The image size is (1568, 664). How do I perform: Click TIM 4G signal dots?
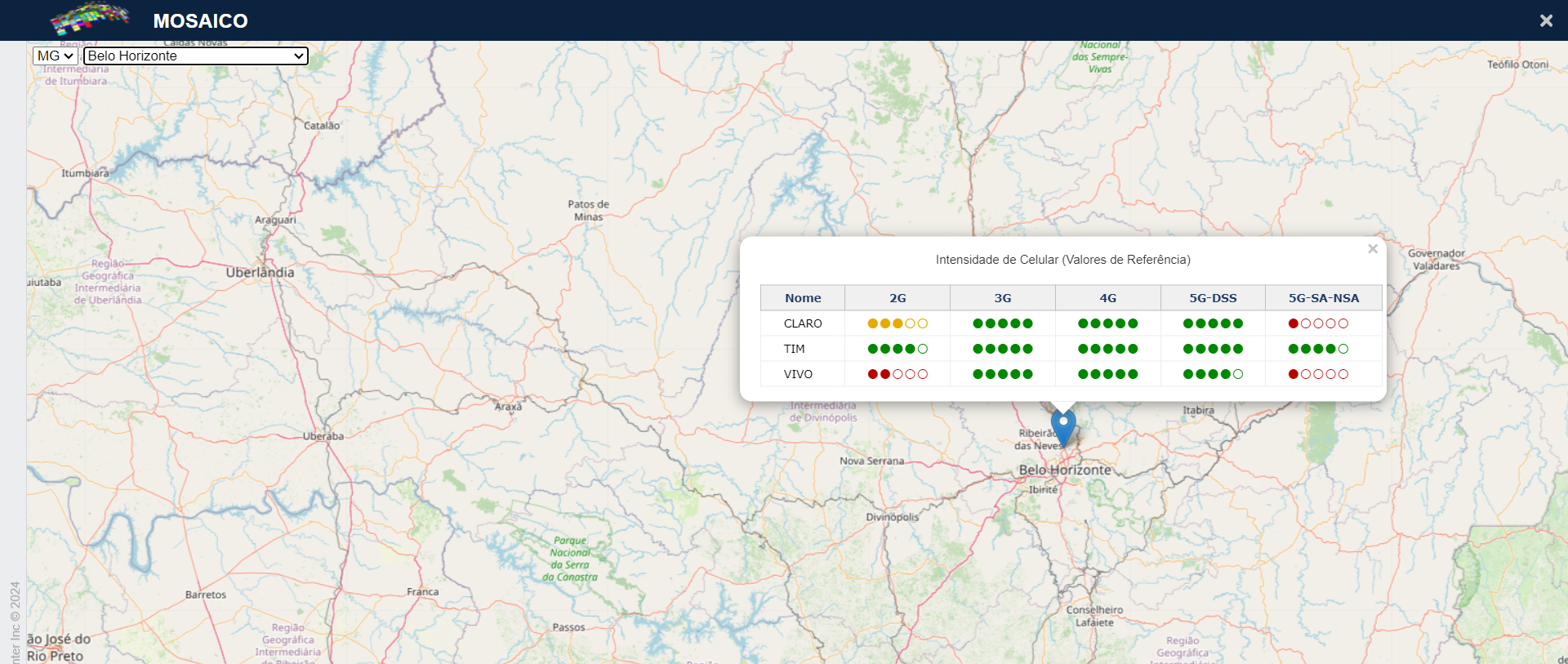point(1108,349)
